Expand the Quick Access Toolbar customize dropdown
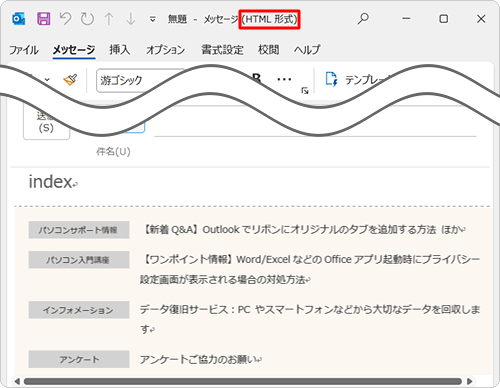500x388 pixels. pos(153,19)
